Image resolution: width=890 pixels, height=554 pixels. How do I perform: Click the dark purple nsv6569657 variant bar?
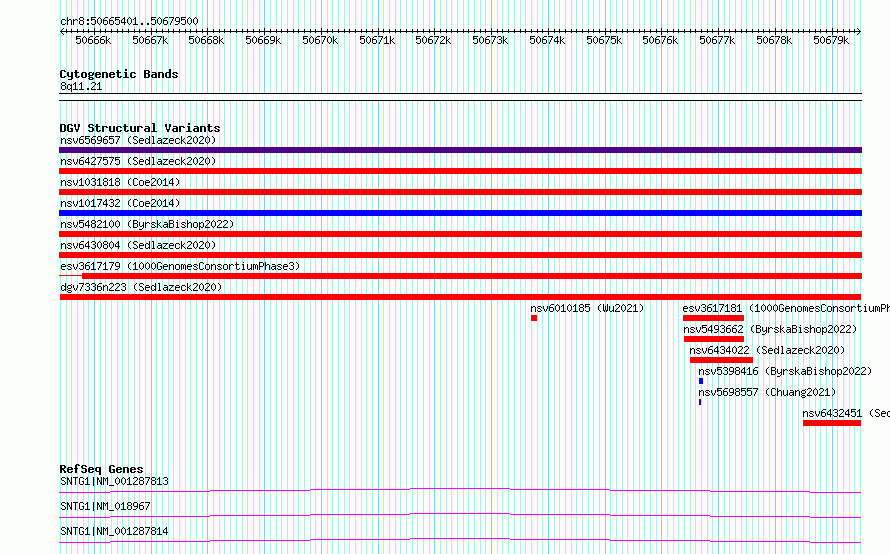[460, 150]
